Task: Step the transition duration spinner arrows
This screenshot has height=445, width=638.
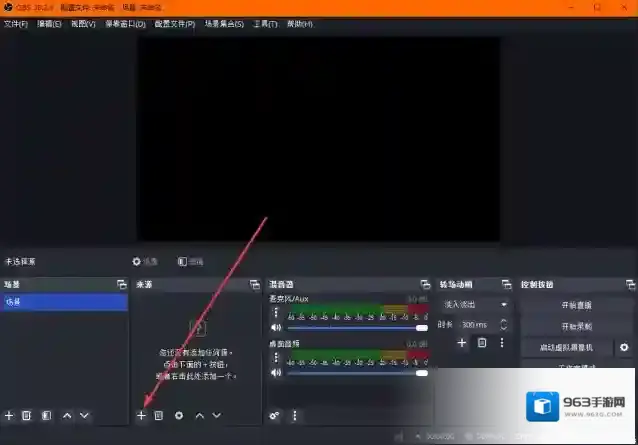Action: 504,325
